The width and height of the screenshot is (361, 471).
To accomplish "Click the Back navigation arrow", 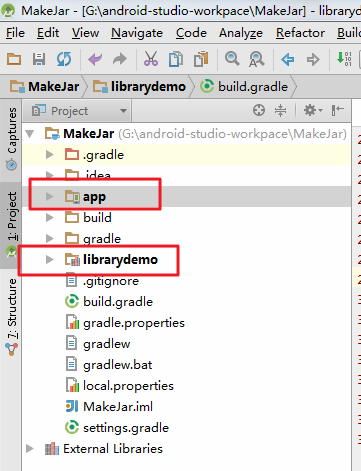I will 287,60.
